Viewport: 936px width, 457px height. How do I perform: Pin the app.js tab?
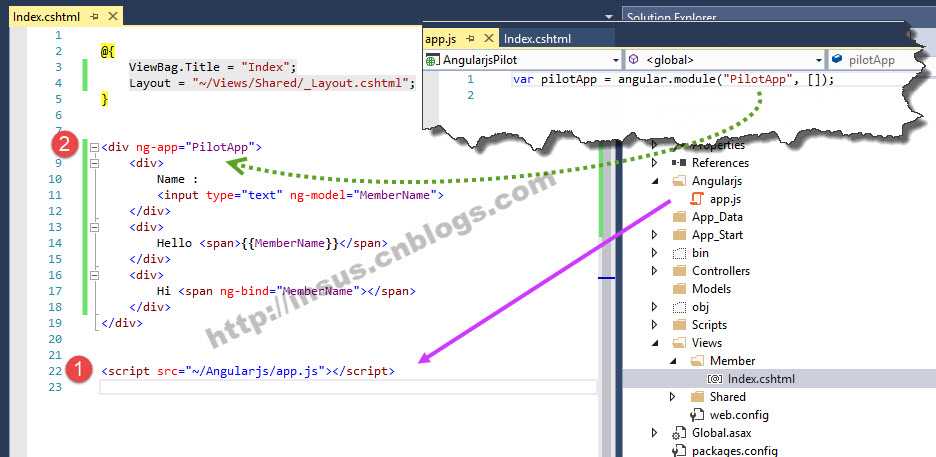click(470, 39)
